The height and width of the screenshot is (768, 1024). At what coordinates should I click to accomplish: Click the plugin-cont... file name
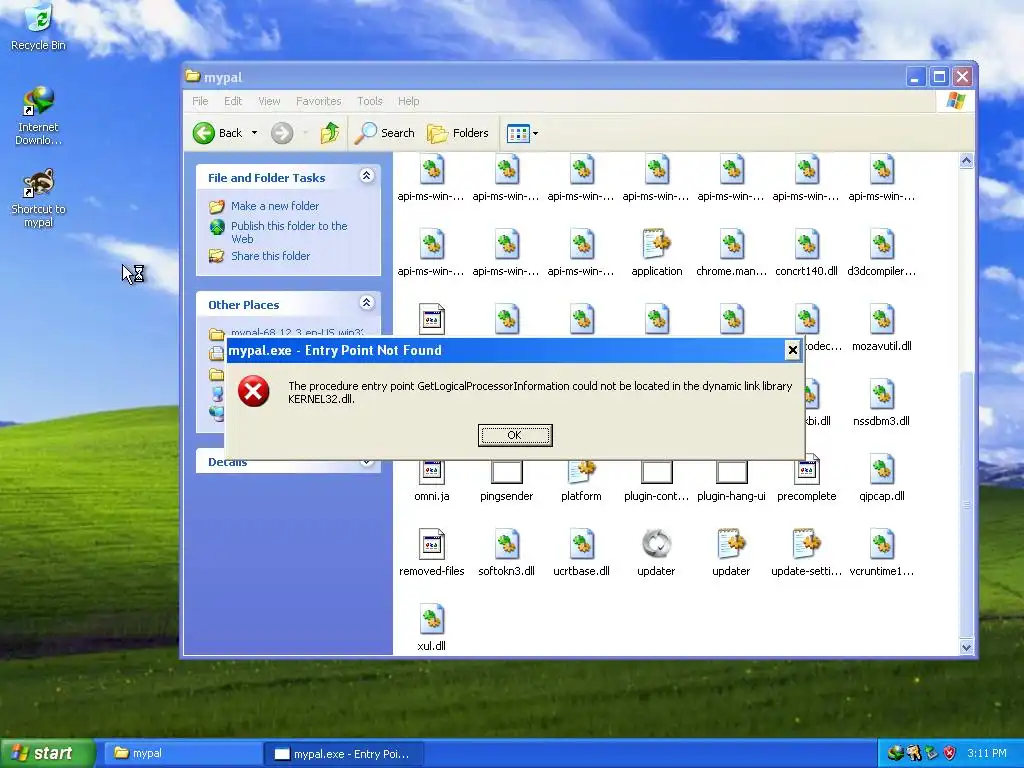click(656, 496)
